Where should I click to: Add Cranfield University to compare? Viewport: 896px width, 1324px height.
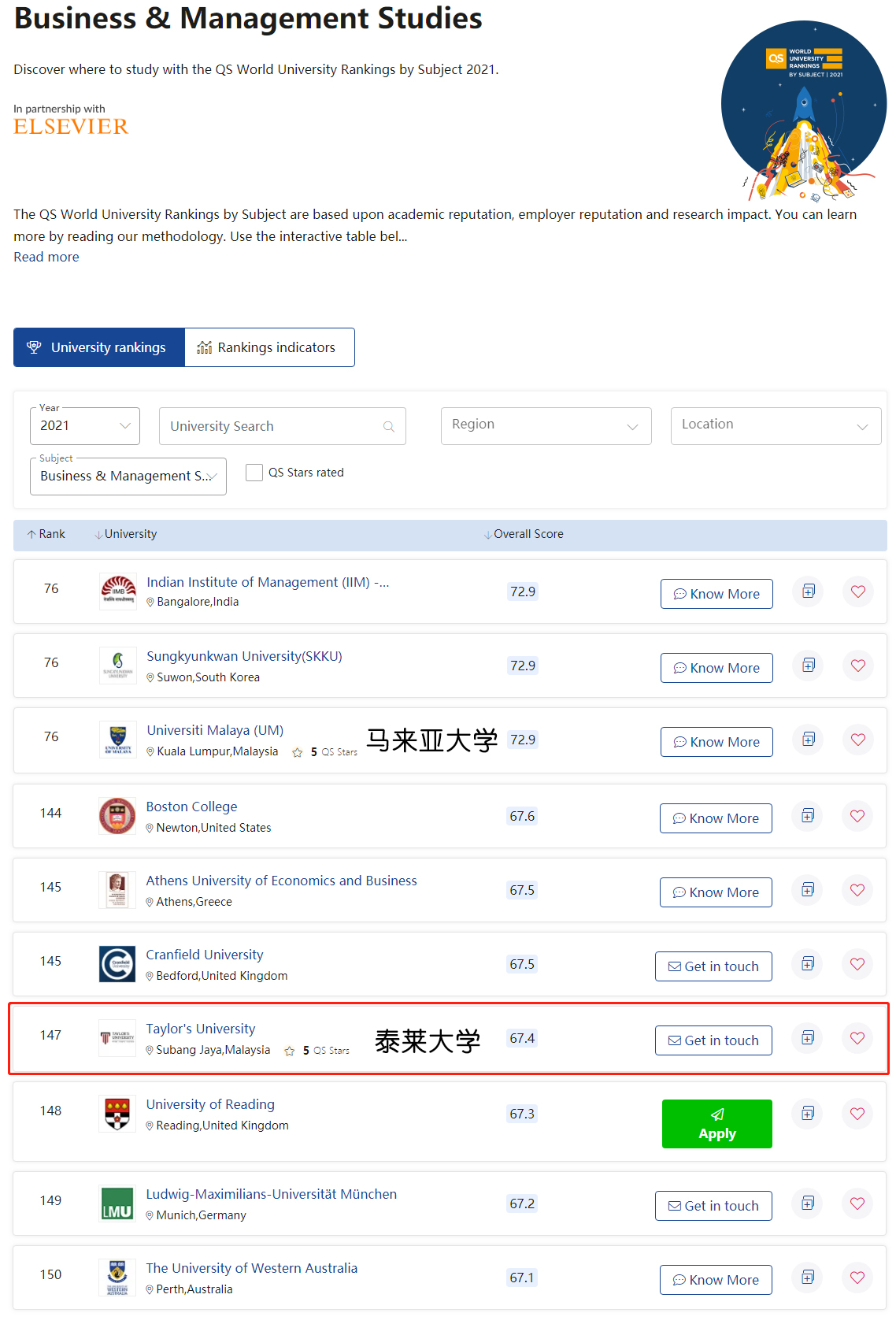pyautogui.click(x=808, y=964)
